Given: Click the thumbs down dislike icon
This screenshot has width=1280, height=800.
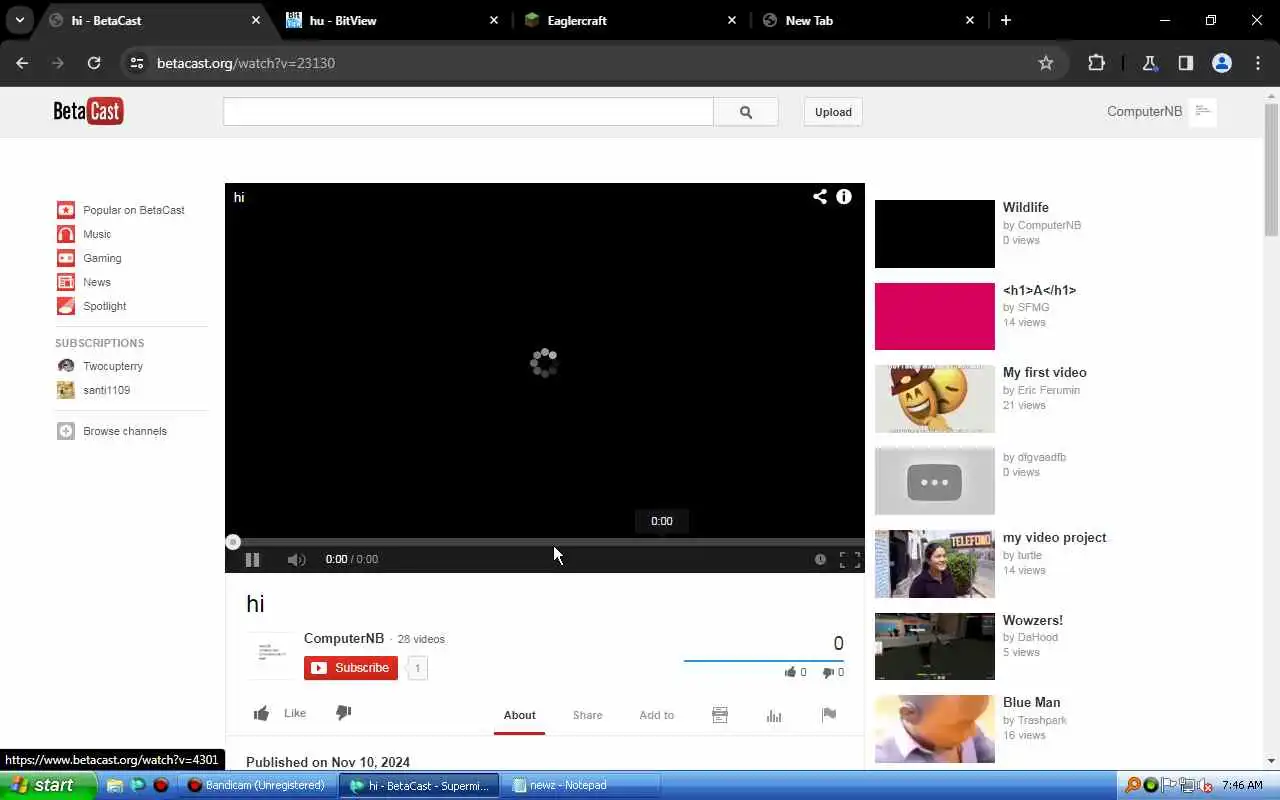Looking at the screenshot, I should click(x=344, y=713).
